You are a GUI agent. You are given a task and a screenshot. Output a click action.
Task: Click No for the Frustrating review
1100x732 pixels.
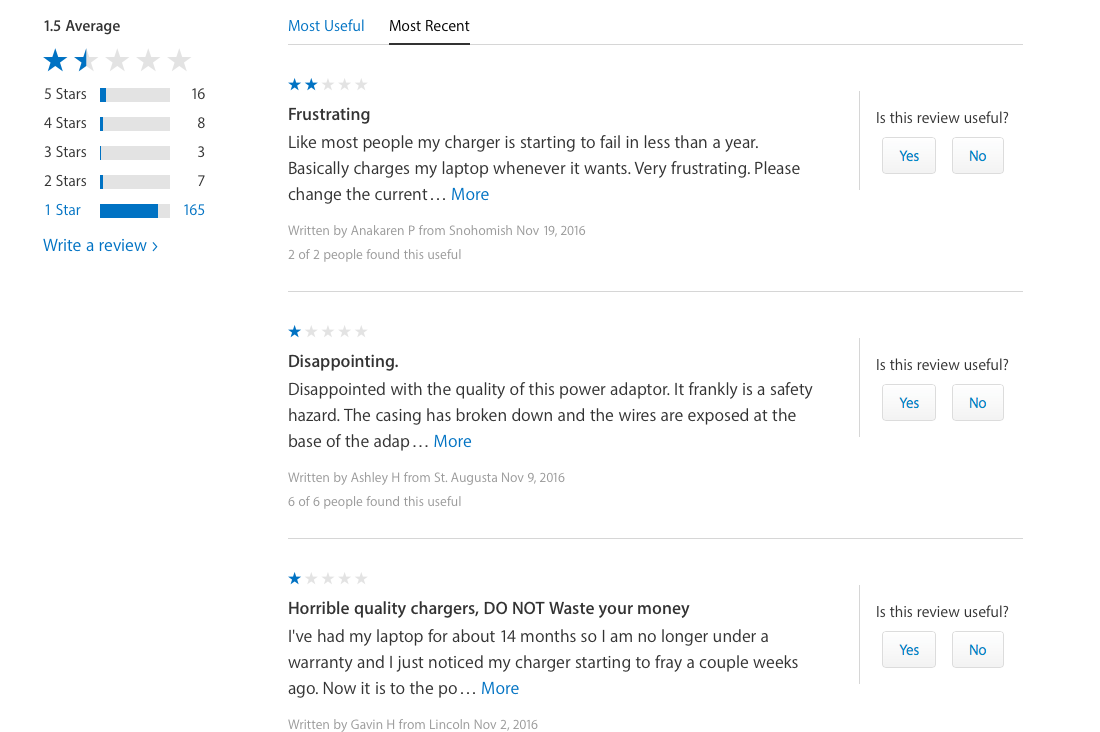coord(977,156)
